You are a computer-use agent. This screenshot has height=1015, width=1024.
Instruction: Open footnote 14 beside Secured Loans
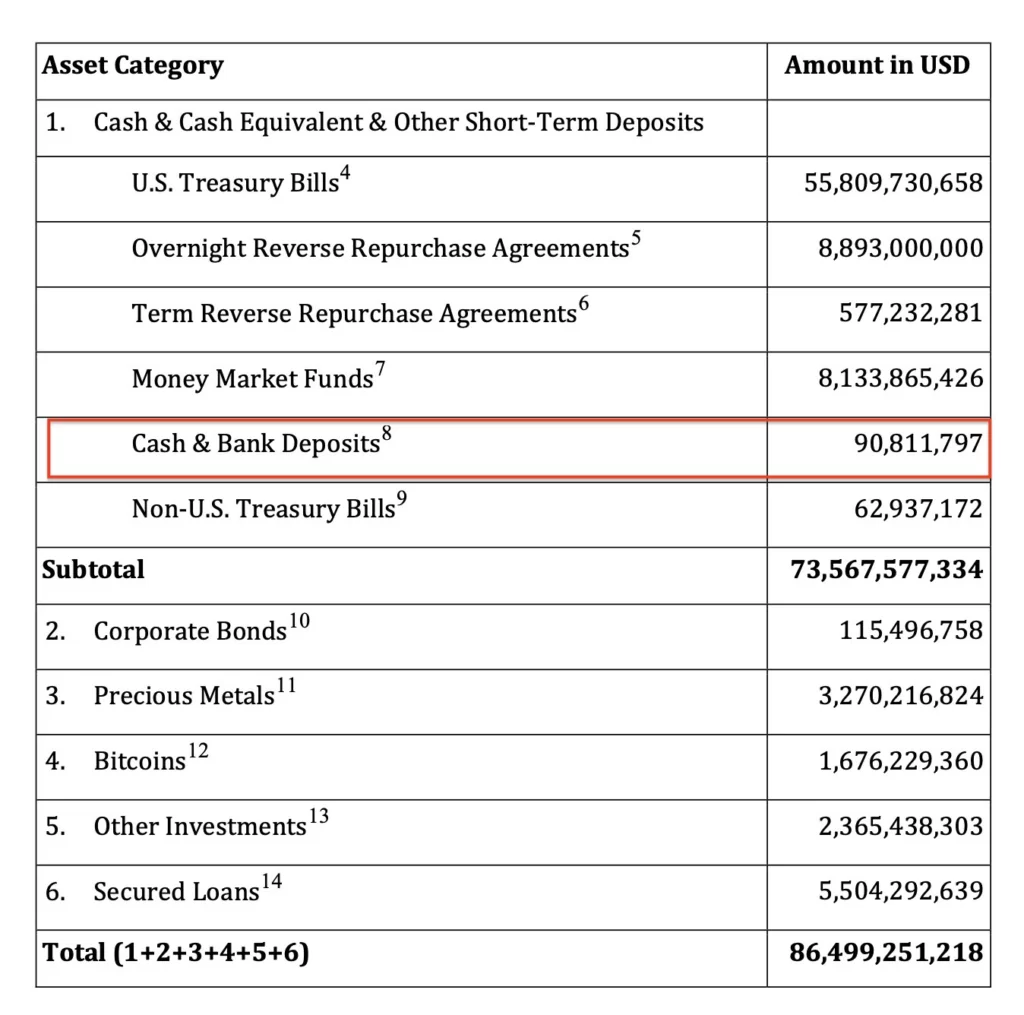271,882
